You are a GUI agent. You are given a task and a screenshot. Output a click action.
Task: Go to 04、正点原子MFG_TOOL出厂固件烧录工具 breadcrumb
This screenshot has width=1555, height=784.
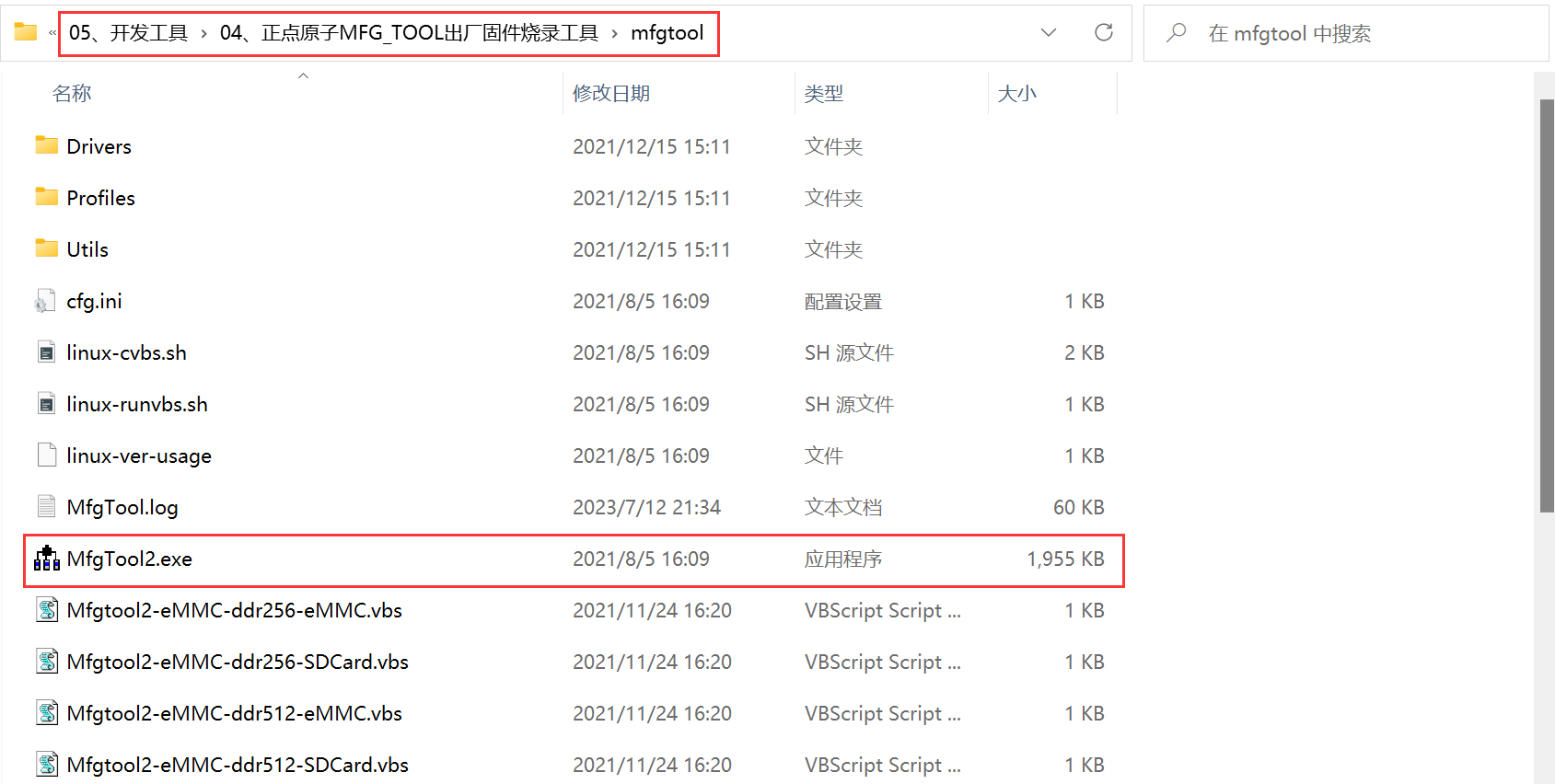[x=409, y=33]
